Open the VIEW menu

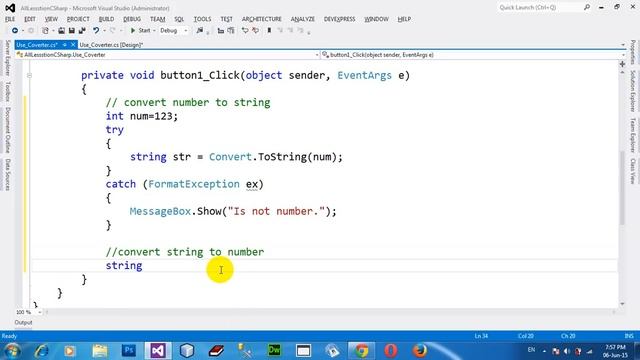[51, 19]
